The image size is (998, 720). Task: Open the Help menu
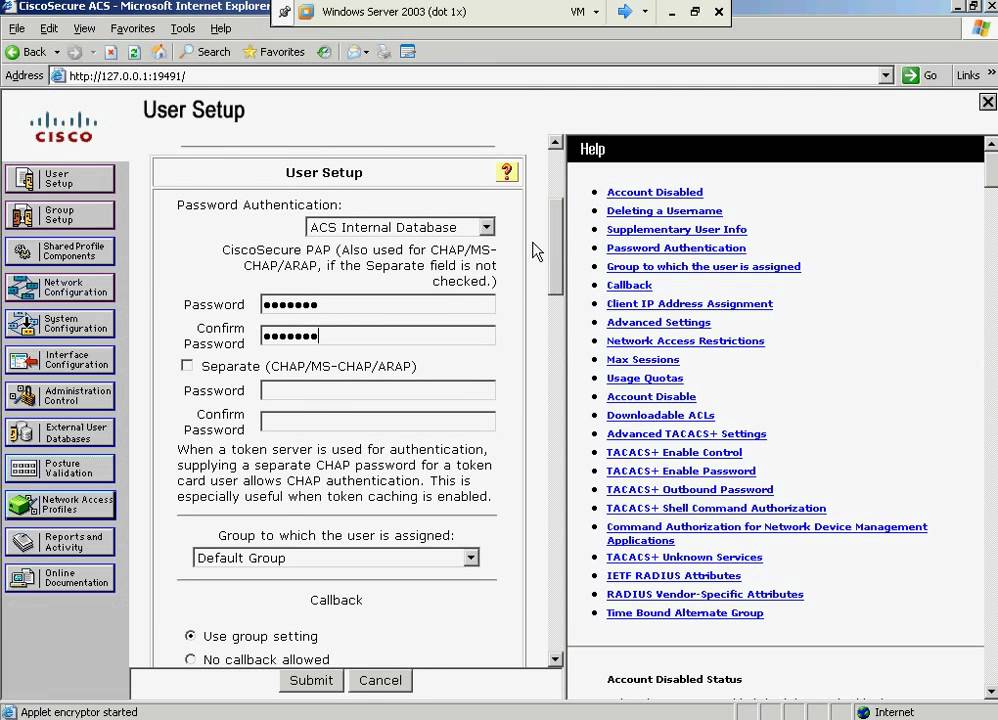pos(221,29)
